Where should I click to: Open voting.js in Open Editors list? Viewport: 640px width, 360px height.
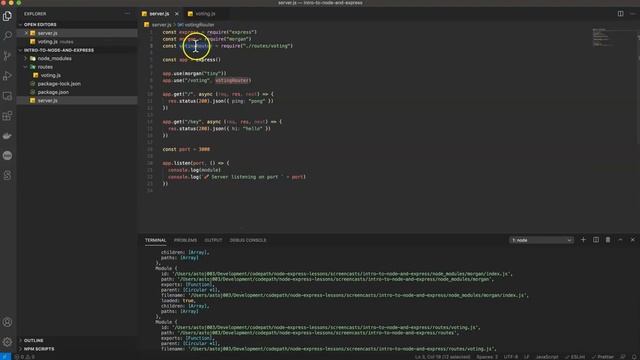(x=48, y=42)
